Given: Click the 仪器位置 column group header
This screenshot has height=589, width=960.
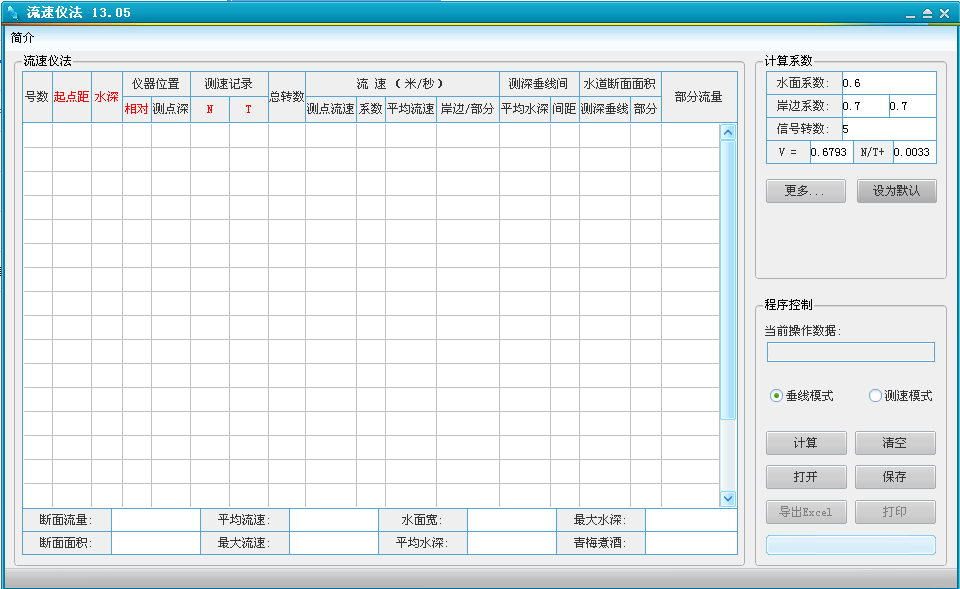Looking at the screenshot, I should (156, 84).
